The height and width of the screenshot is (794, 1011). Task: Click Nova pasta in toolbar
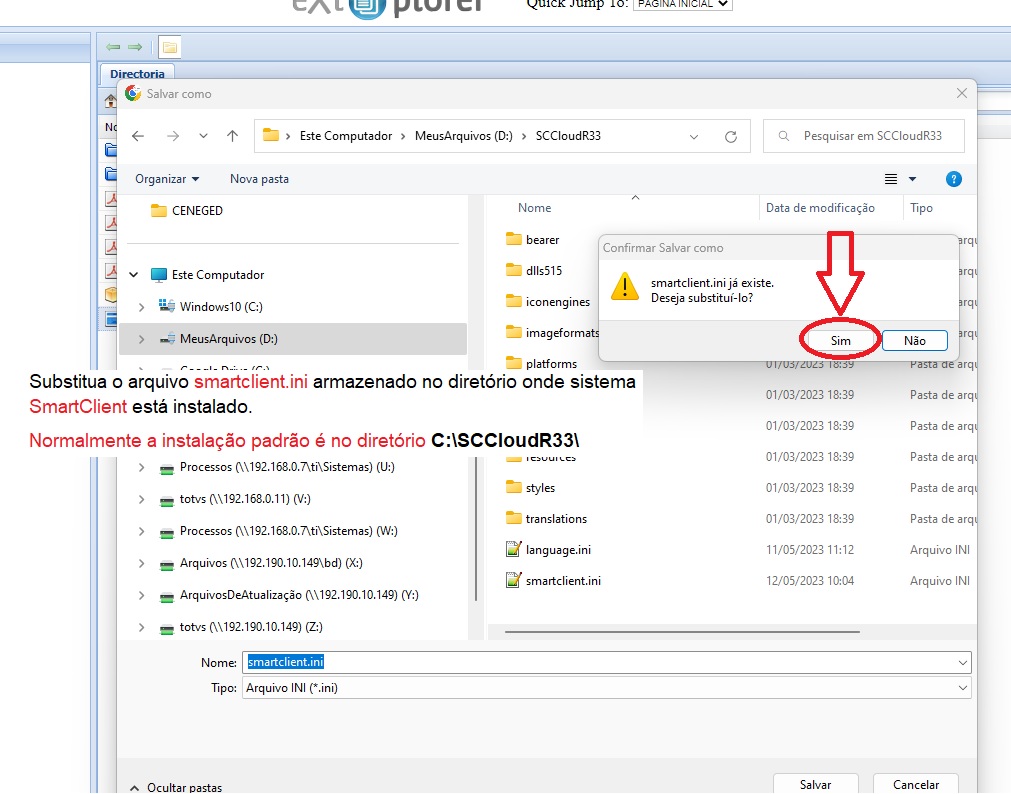[259, 179]
